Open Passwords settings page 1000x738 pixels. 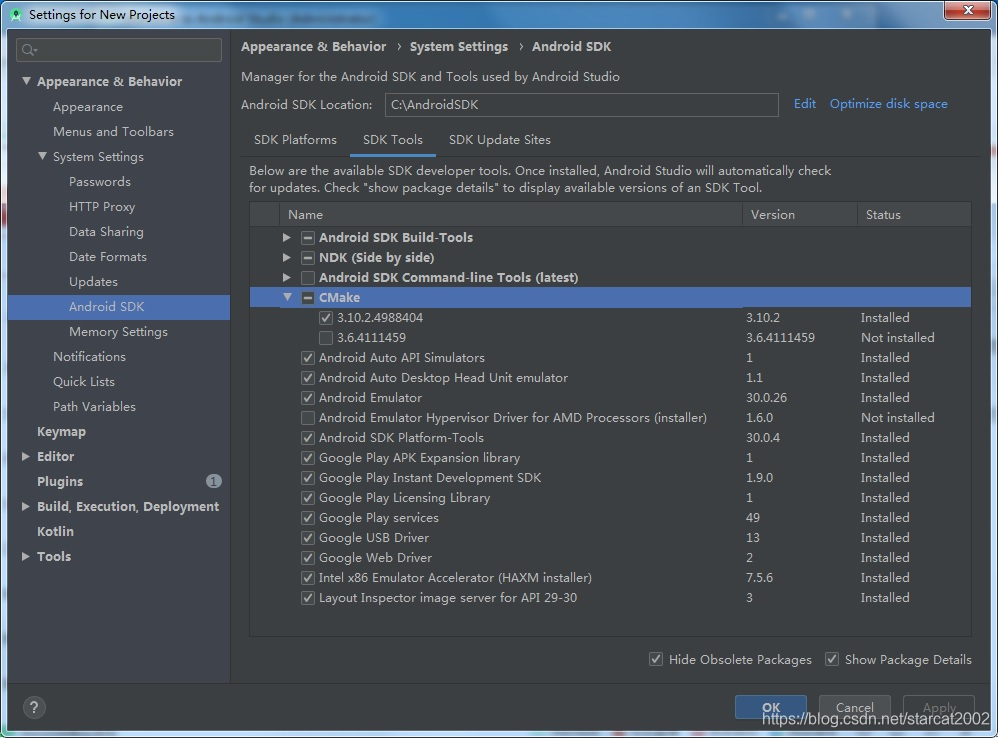pos(99,182)
